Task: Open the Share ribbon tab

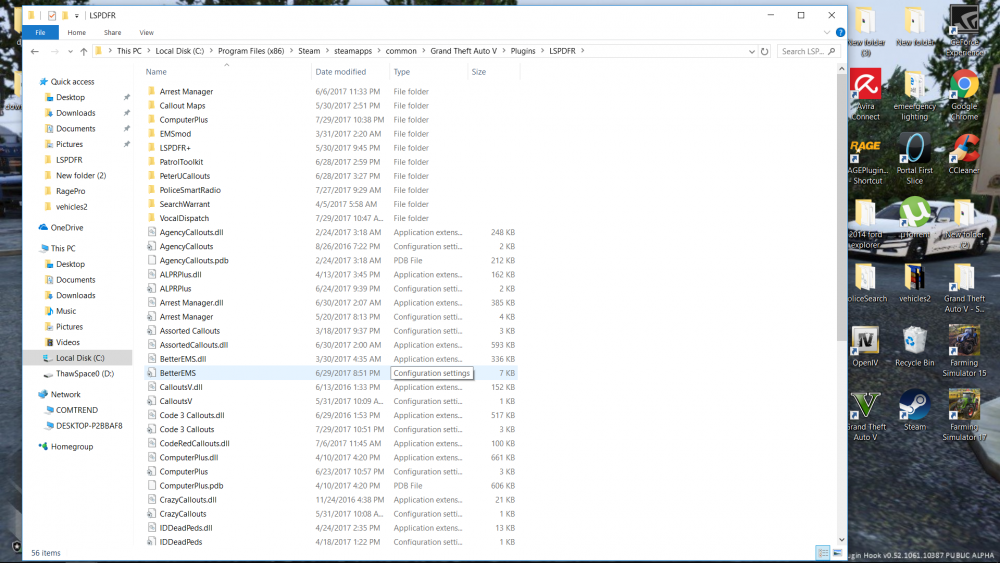Action: click(x=112, y=33)
